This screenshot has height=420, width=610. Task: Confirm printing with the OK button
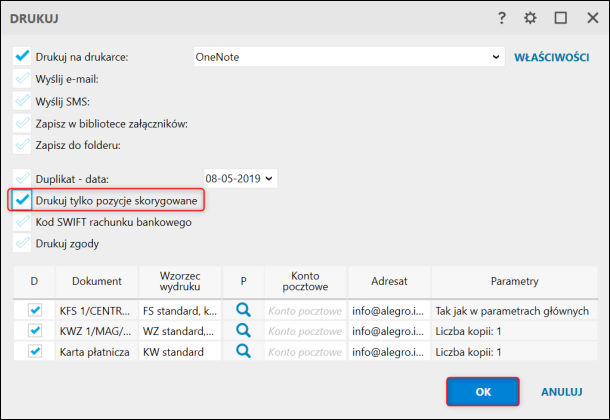point(483,392)
